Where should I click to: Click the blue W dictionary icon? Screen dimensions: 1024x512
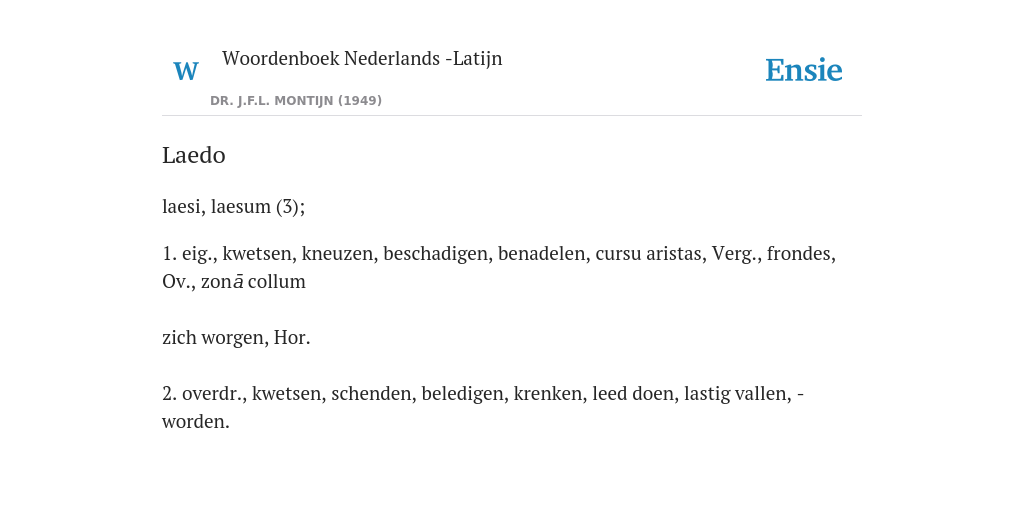click(x=185, y=71)
